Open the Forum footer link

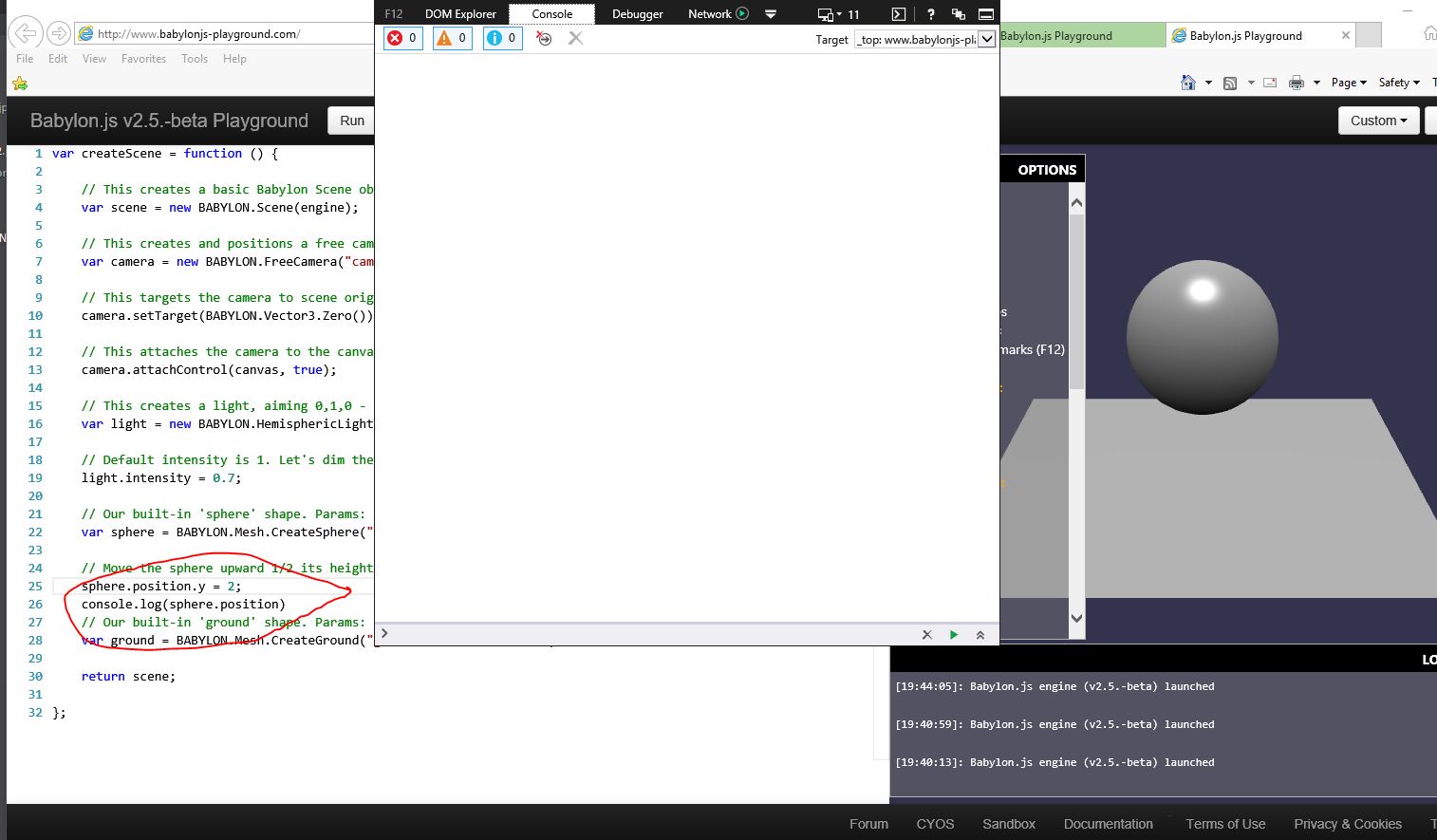pos(868,824)
